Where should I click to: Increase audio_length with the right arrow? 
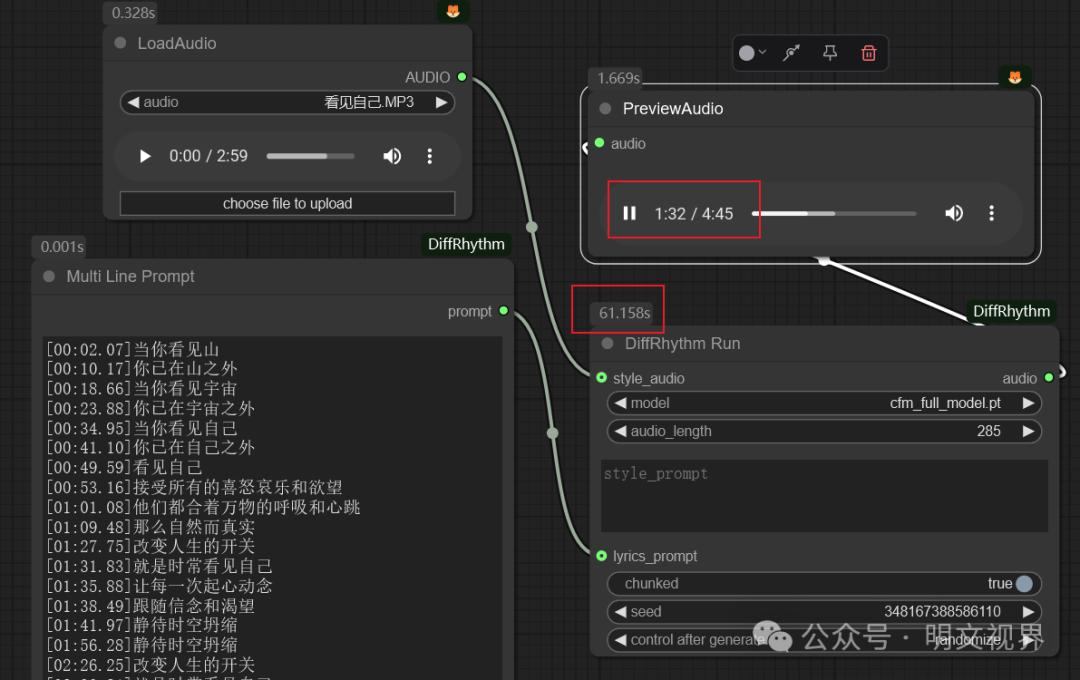[x=1027, y=432]
